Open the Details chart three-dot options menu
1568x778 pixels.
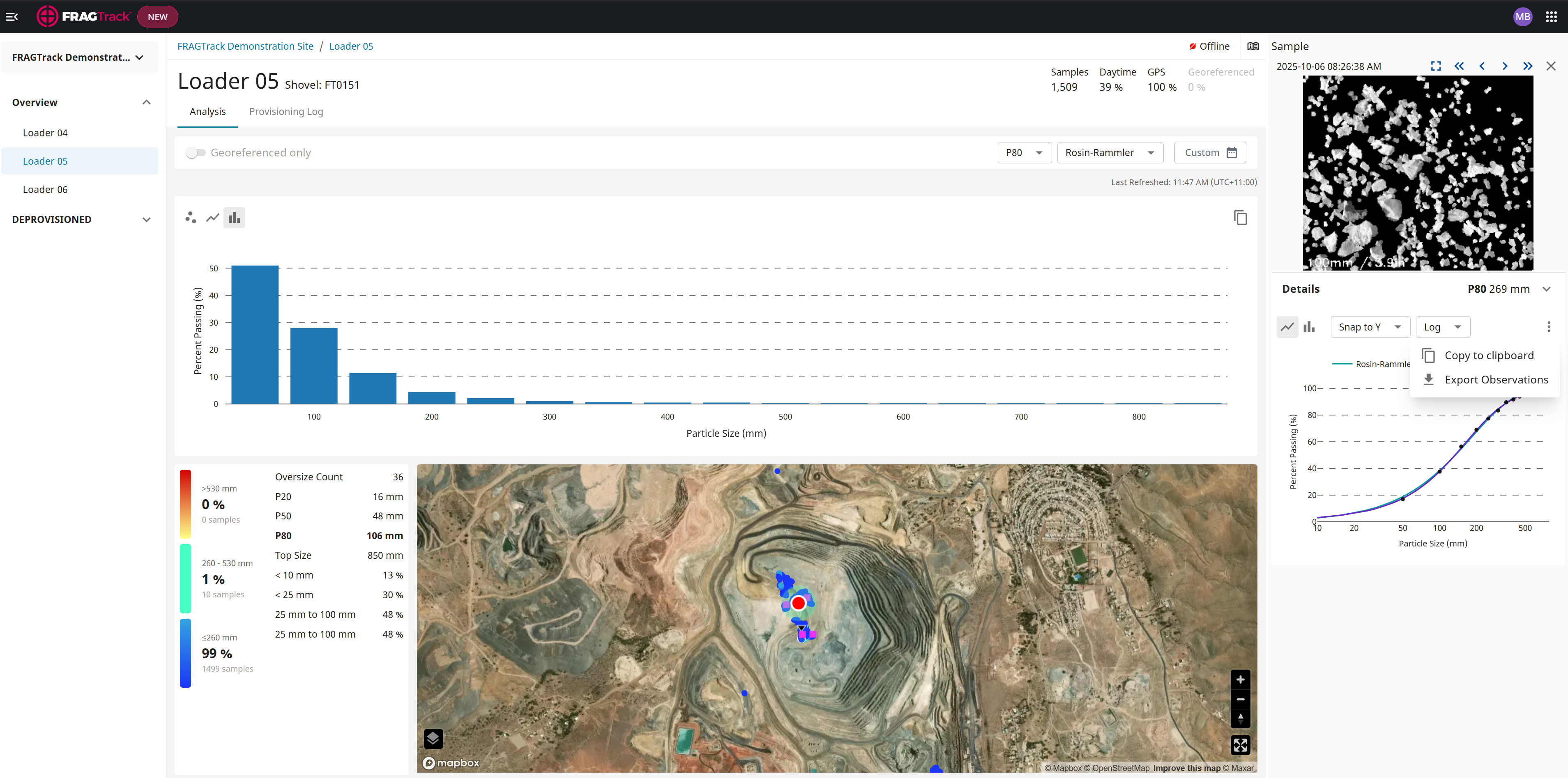(x=1549, y=327)
